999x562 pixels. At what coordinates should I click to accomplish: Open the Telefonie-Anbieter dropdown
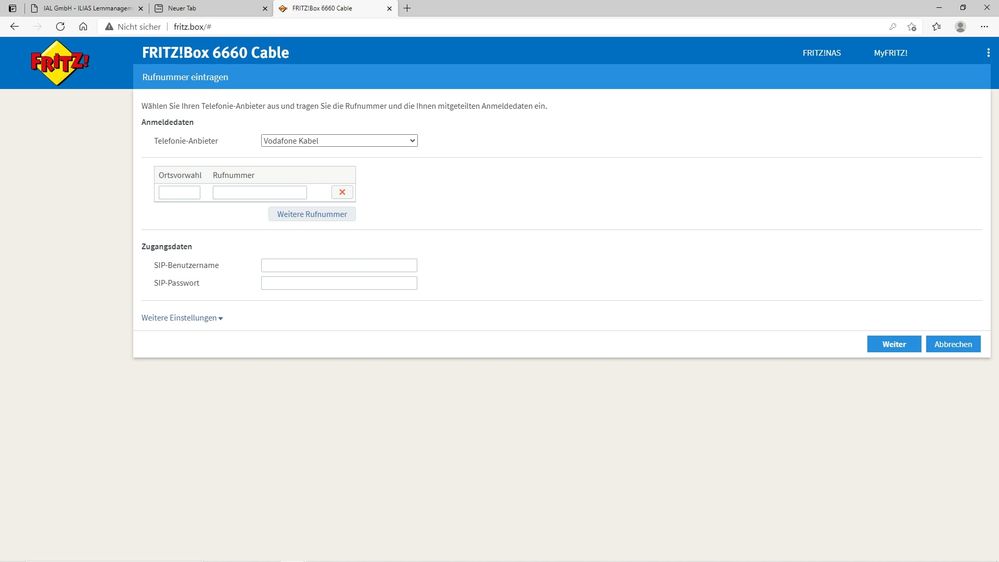coord(339,141)
